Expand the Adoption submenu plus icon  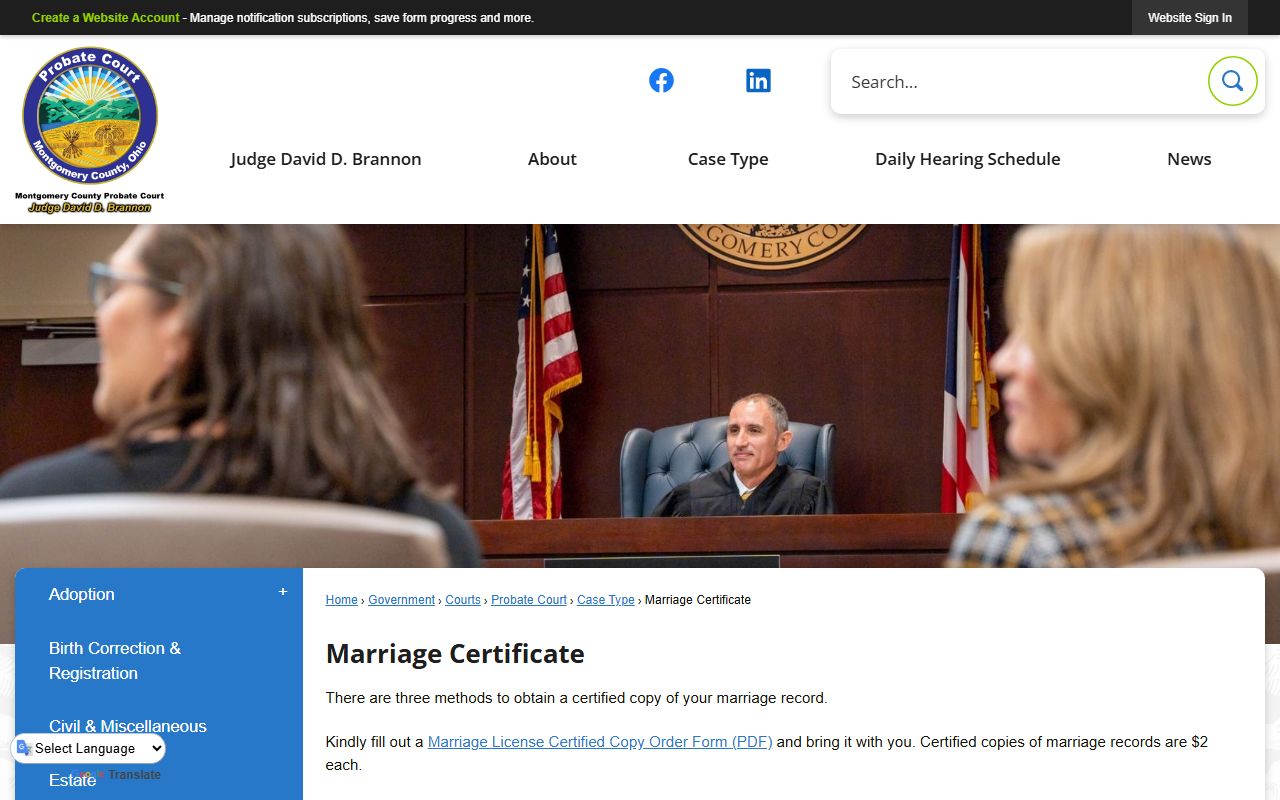283,592
